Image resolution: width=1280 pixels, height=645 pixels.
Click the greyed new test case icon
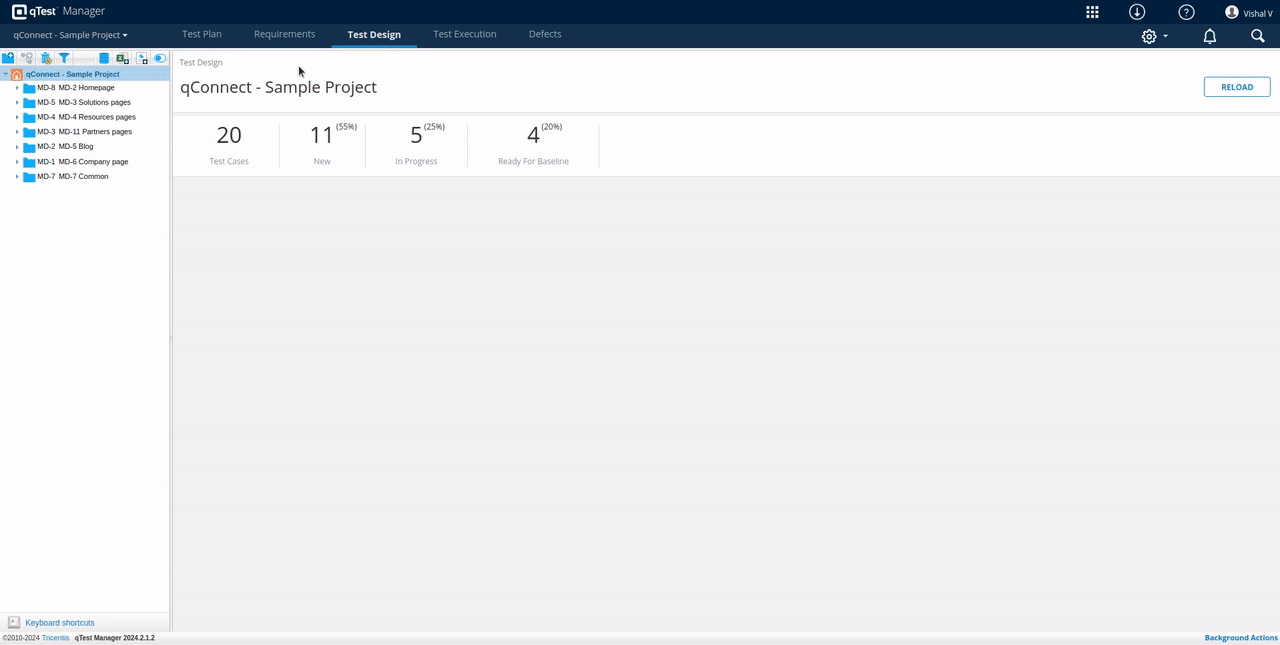pyautogui.click(x=27, y=58)
